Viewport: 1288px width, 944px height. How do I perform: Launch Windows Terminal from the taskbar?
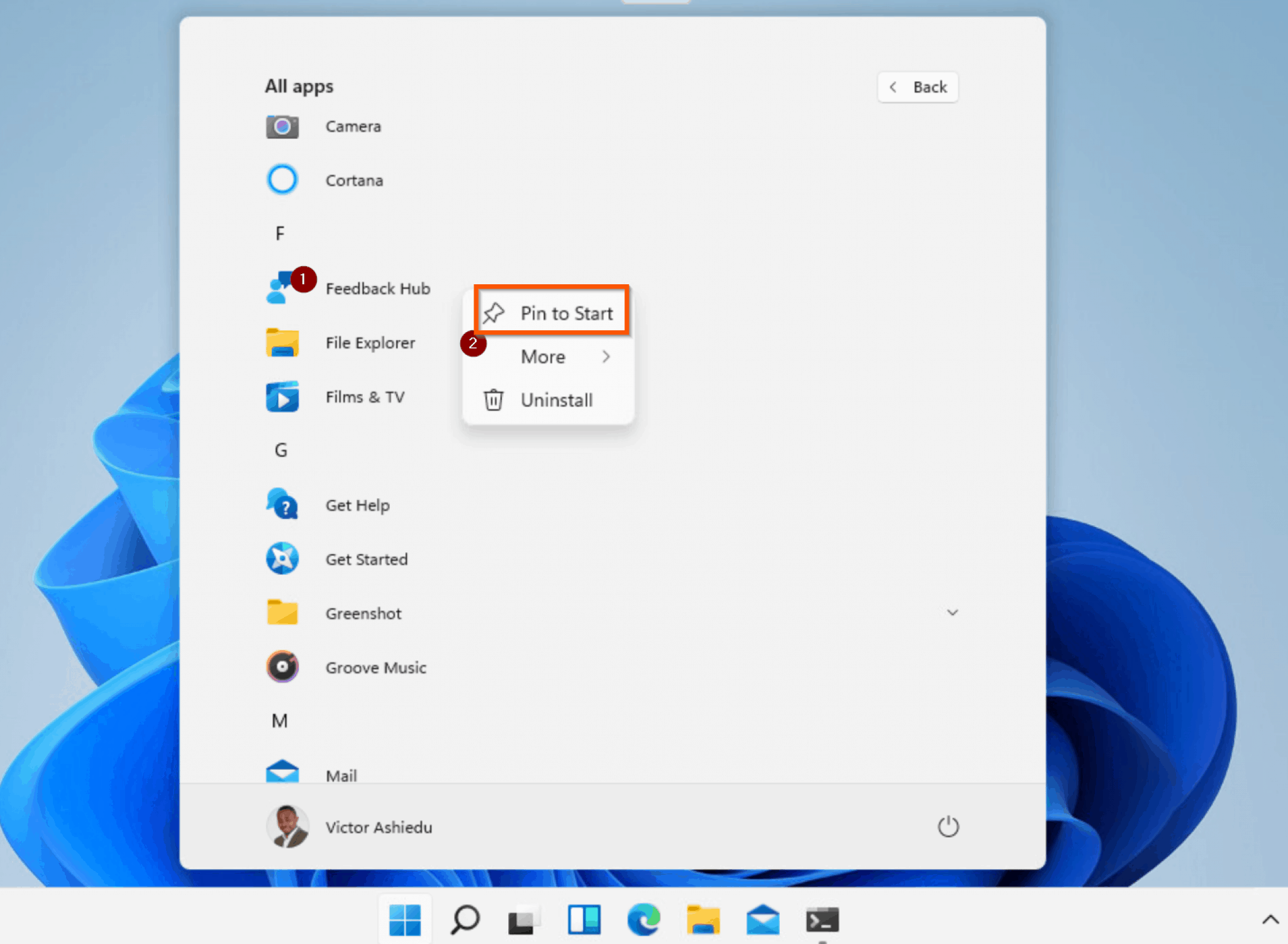click(x=822, y=919)
